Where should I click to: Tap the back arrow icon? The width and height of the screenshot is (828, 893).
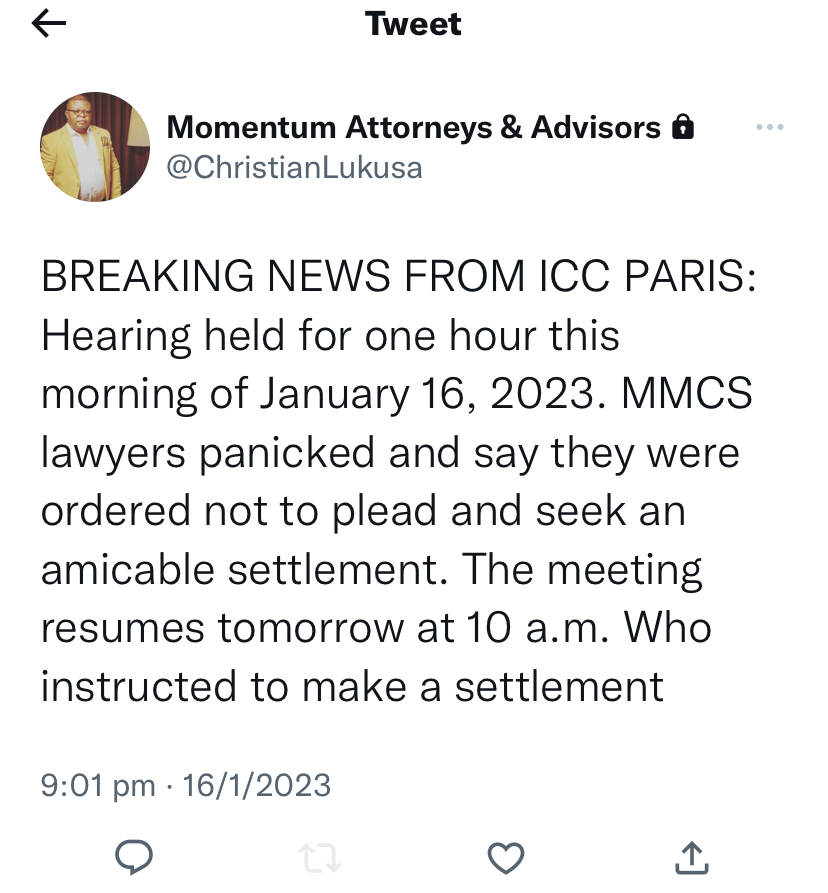coord(49,25)
